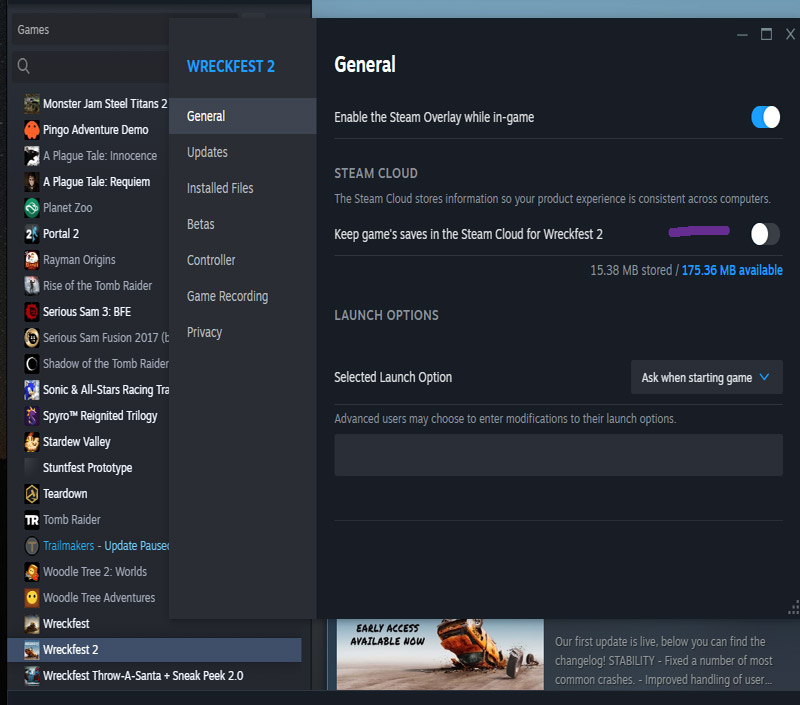
Task: Click the Wreckfest game icon
Action: tap(32, 624)
